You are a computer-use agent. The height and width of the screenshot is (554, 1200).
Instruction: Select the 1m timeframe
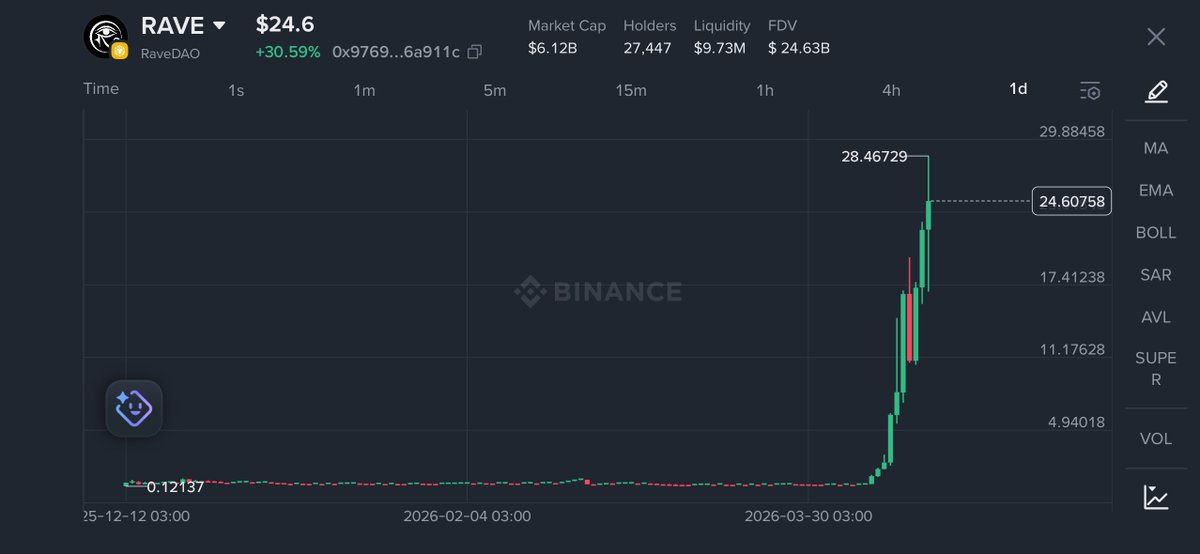click(x=364, y=90)
